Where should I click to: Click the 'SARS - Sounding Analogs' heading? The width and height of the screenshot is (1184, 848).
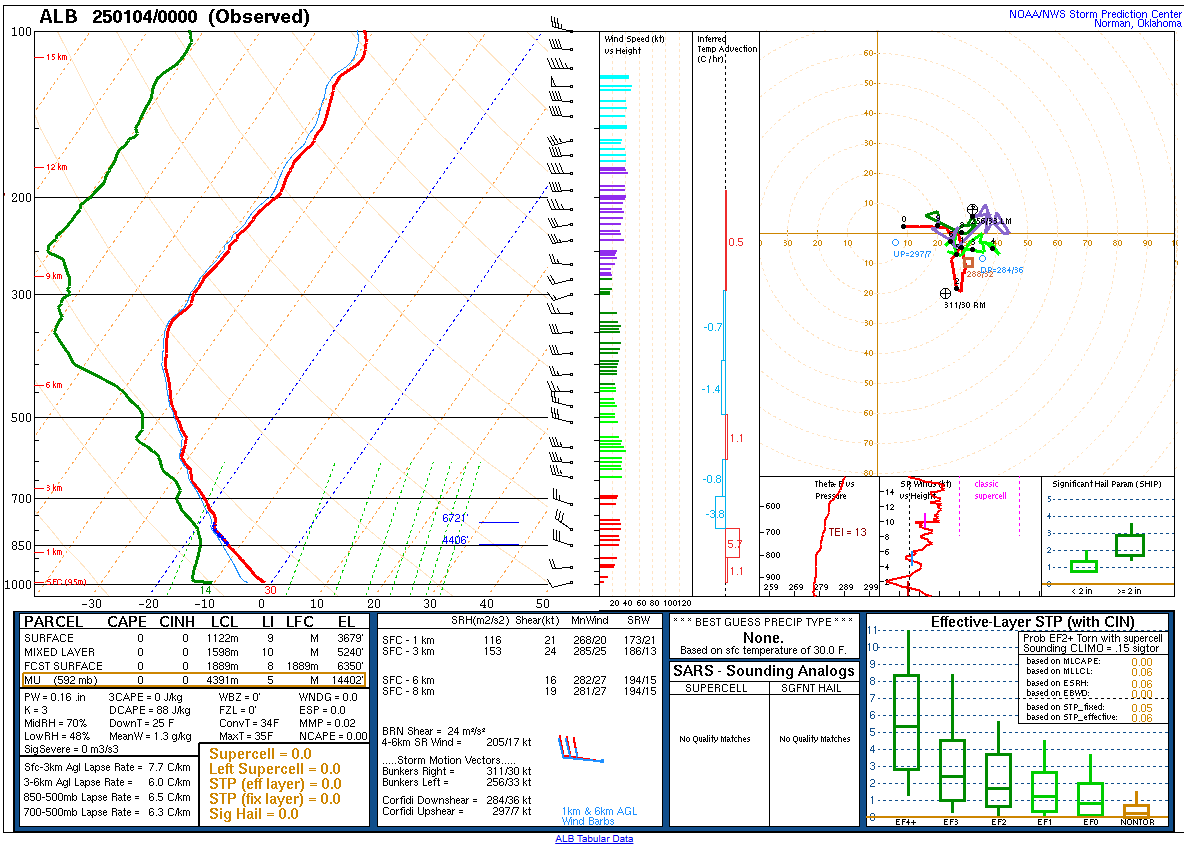coord(763,671)
